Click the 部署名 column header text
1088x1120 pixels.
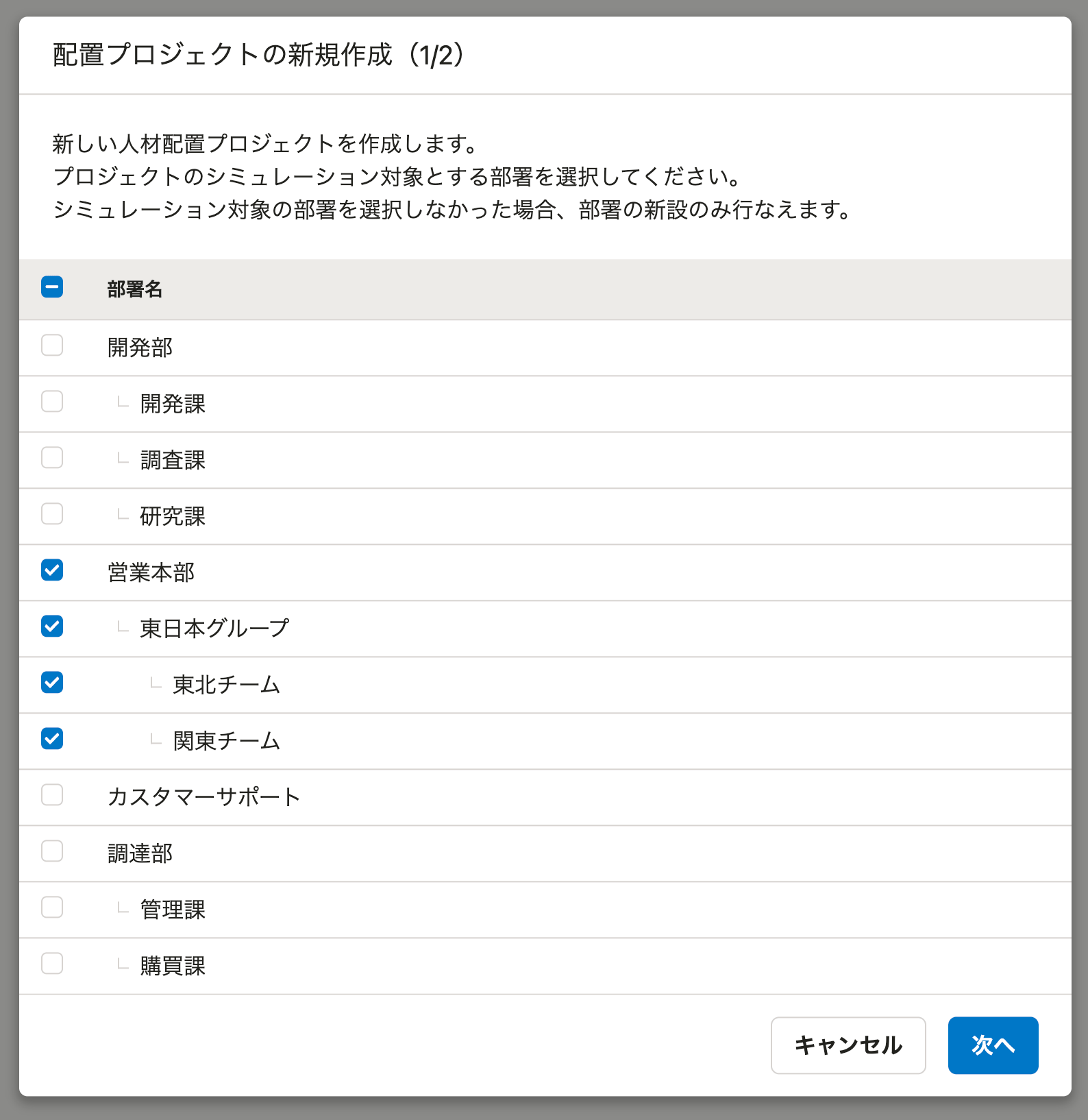pyautogui.click(x=135, y=289)
